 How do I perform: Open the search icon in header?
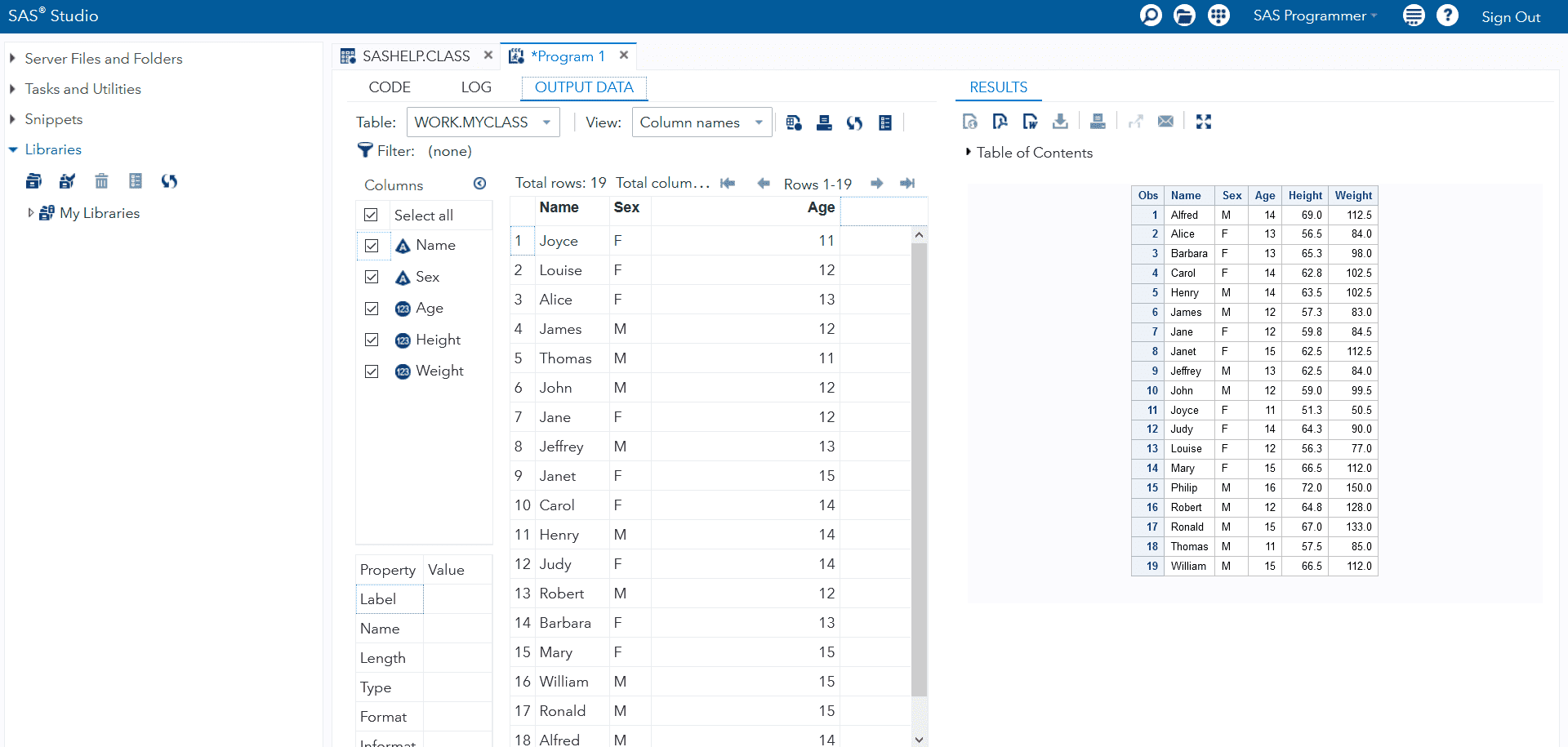1151,16
